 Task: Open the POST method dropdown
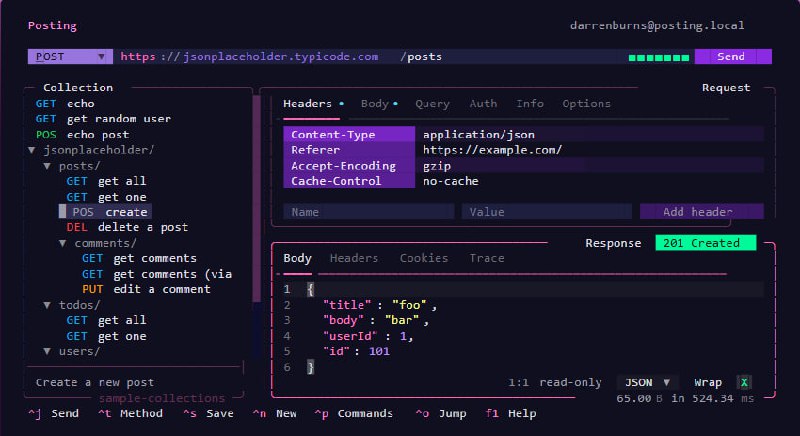(70, 57)
